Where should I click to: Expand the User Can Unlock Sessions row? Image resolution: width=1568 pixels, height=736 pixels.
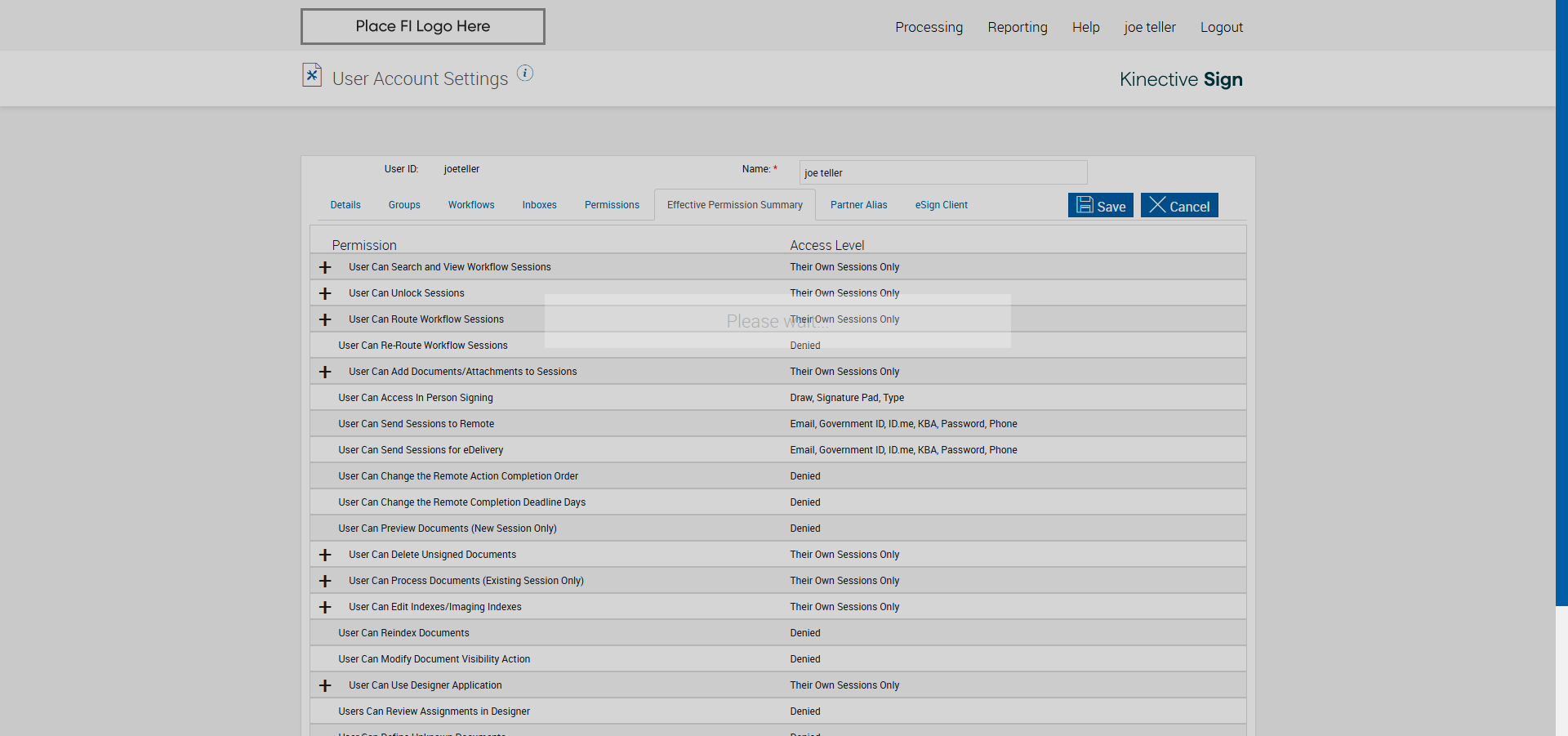325,294
